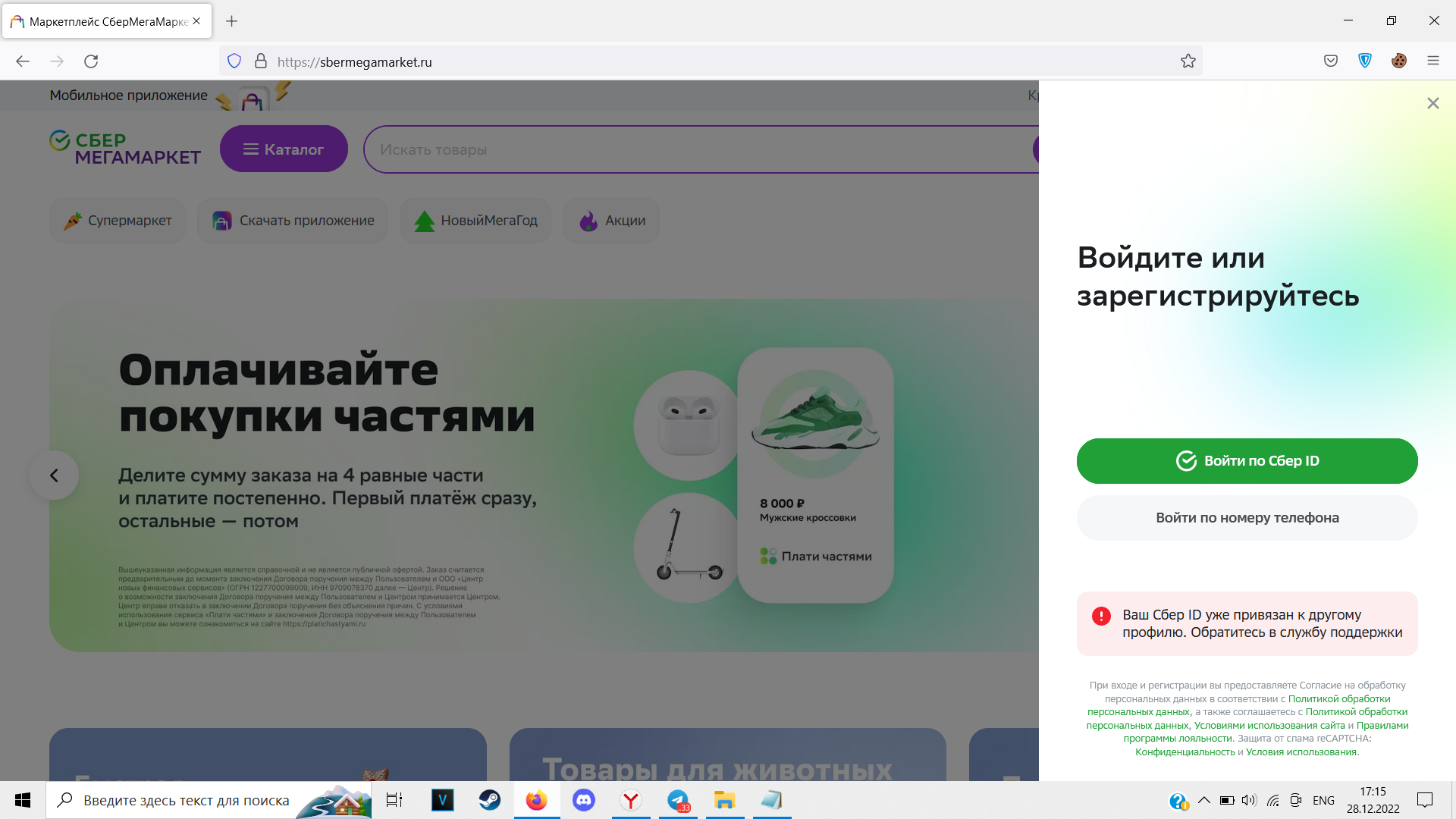Close the login side panel
The height and width of the screenshot is (819, 1456).
pyautogui.click(x=1432, y=103)
